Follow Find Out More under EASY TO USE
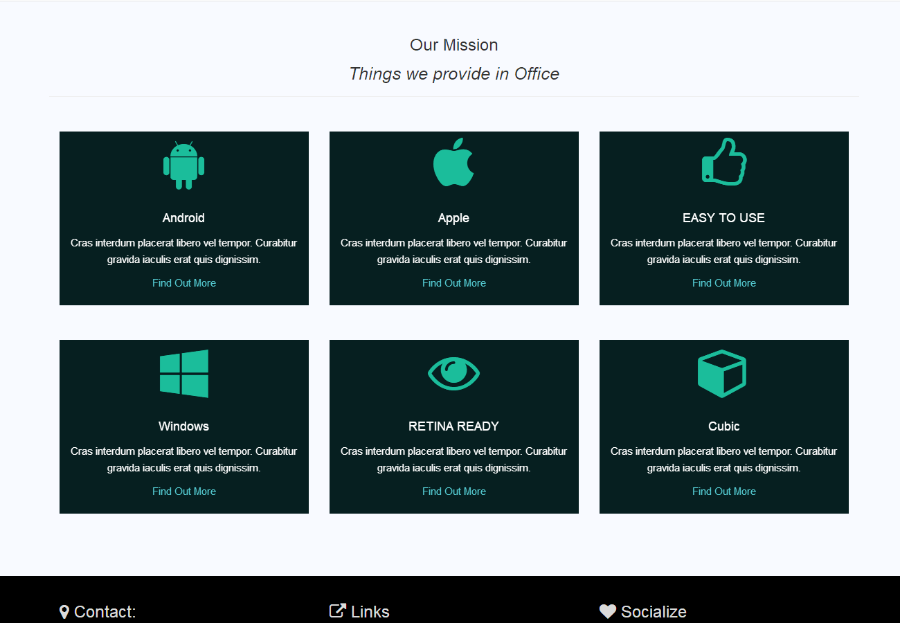The image size is (900, 623). (x=724, y=283)
